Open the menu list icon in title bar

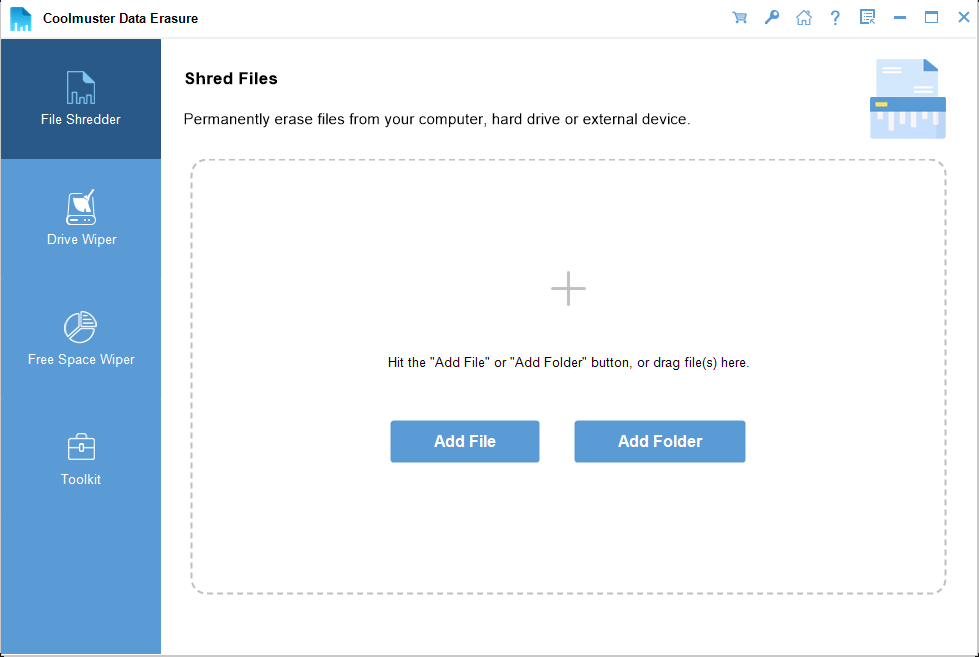(x=867, y=17)
